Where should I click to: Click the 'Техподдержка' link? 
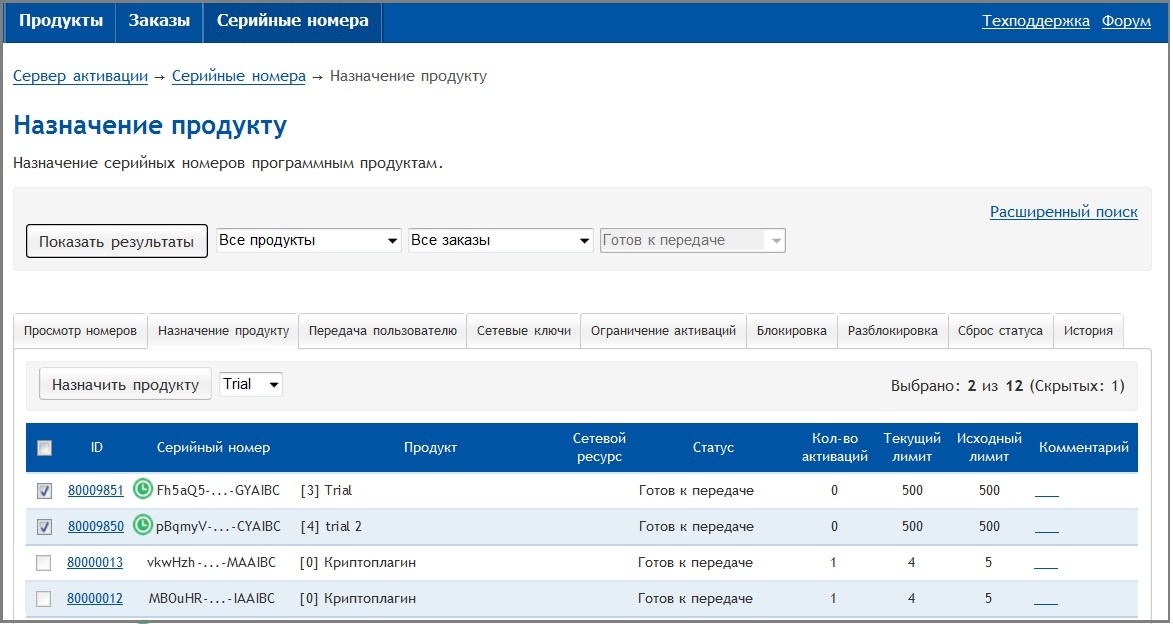(x=1035, y=21)
